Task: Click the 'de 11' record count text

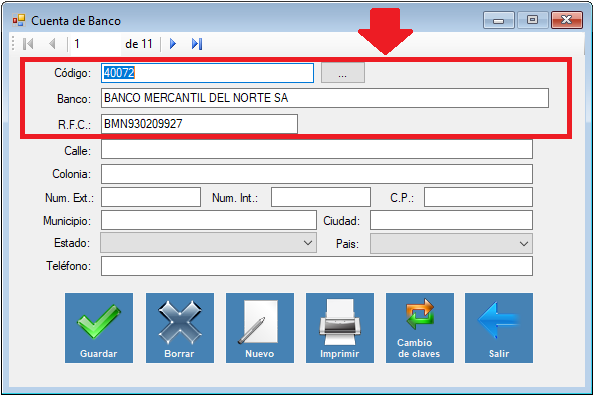Action: [139, 44]
